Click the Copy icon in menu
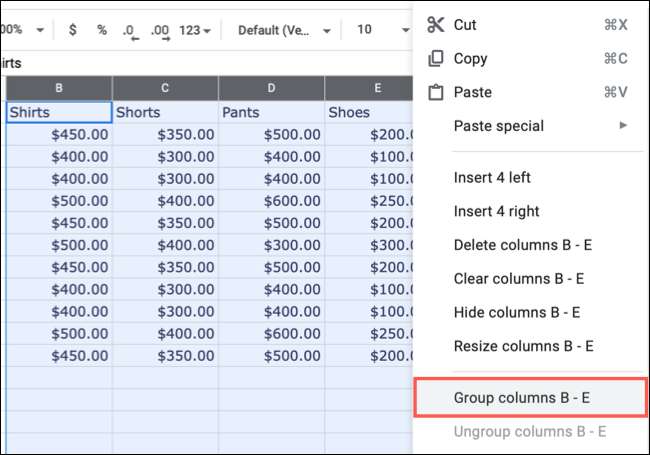Screen dimensions: 650x455 pos(435,58)
